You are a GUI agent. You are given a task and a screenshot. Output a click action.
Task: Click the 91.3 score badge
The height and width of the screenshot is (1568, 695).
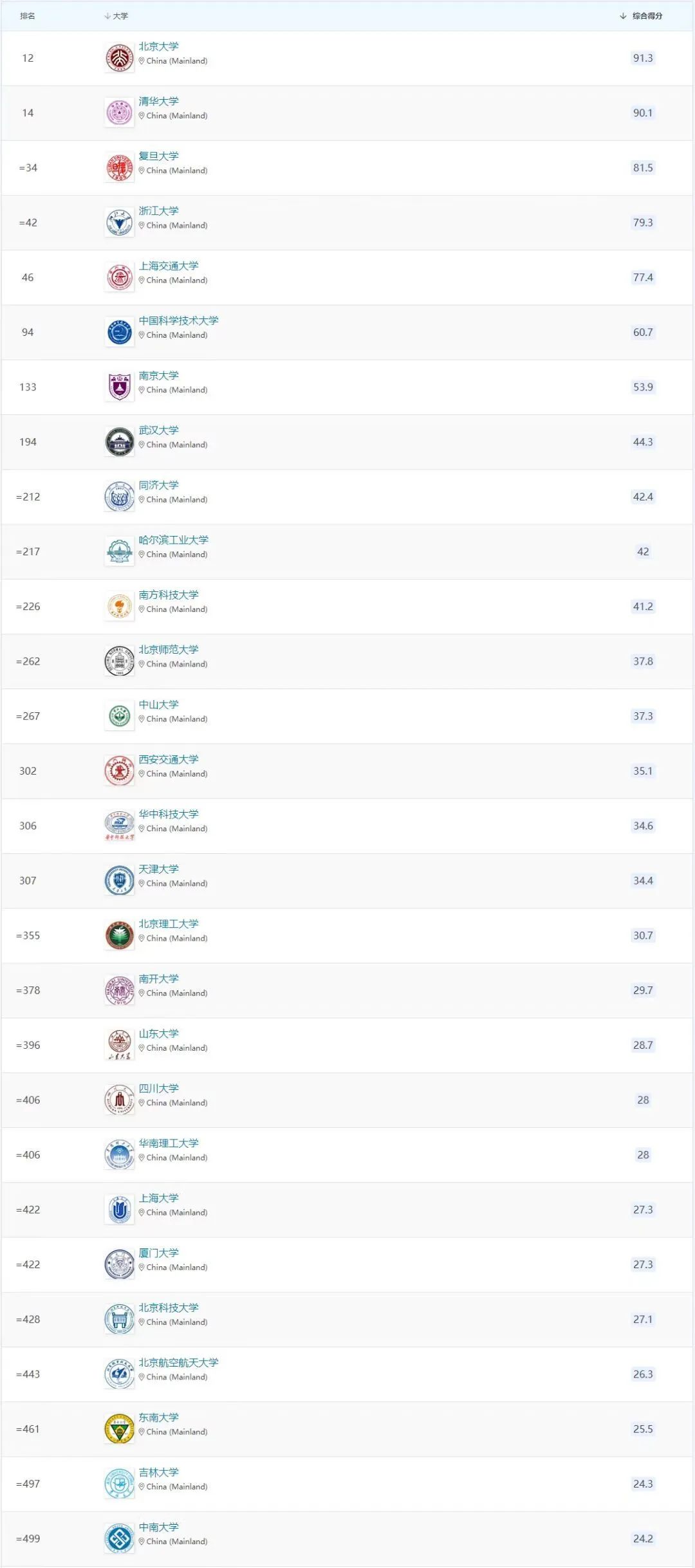click(643, 58)
